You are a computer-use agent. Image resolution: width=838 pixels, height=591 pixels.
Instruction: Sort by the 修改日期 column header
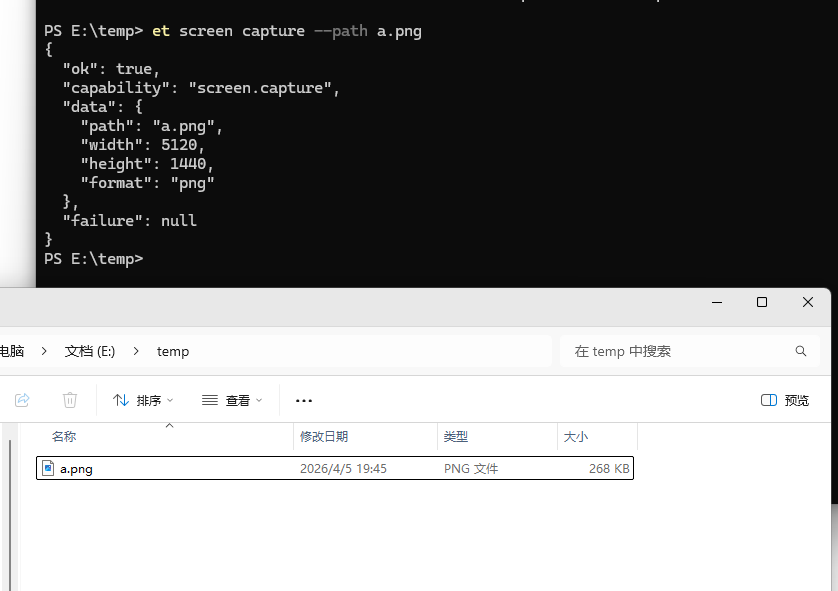point(324,437)
